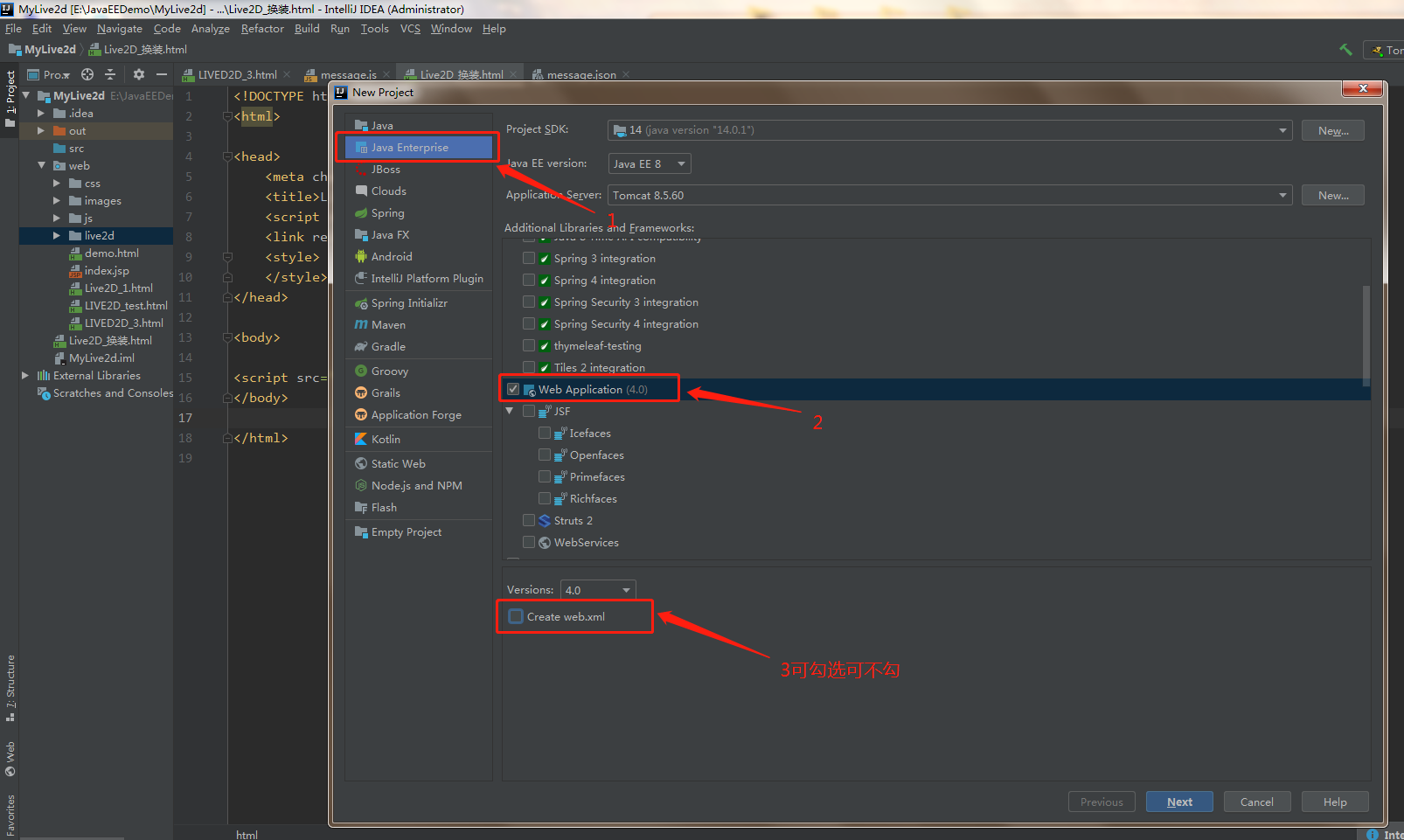Select Java Enterprise project type
The image size is (1404, 840).
tap(419, 148)
